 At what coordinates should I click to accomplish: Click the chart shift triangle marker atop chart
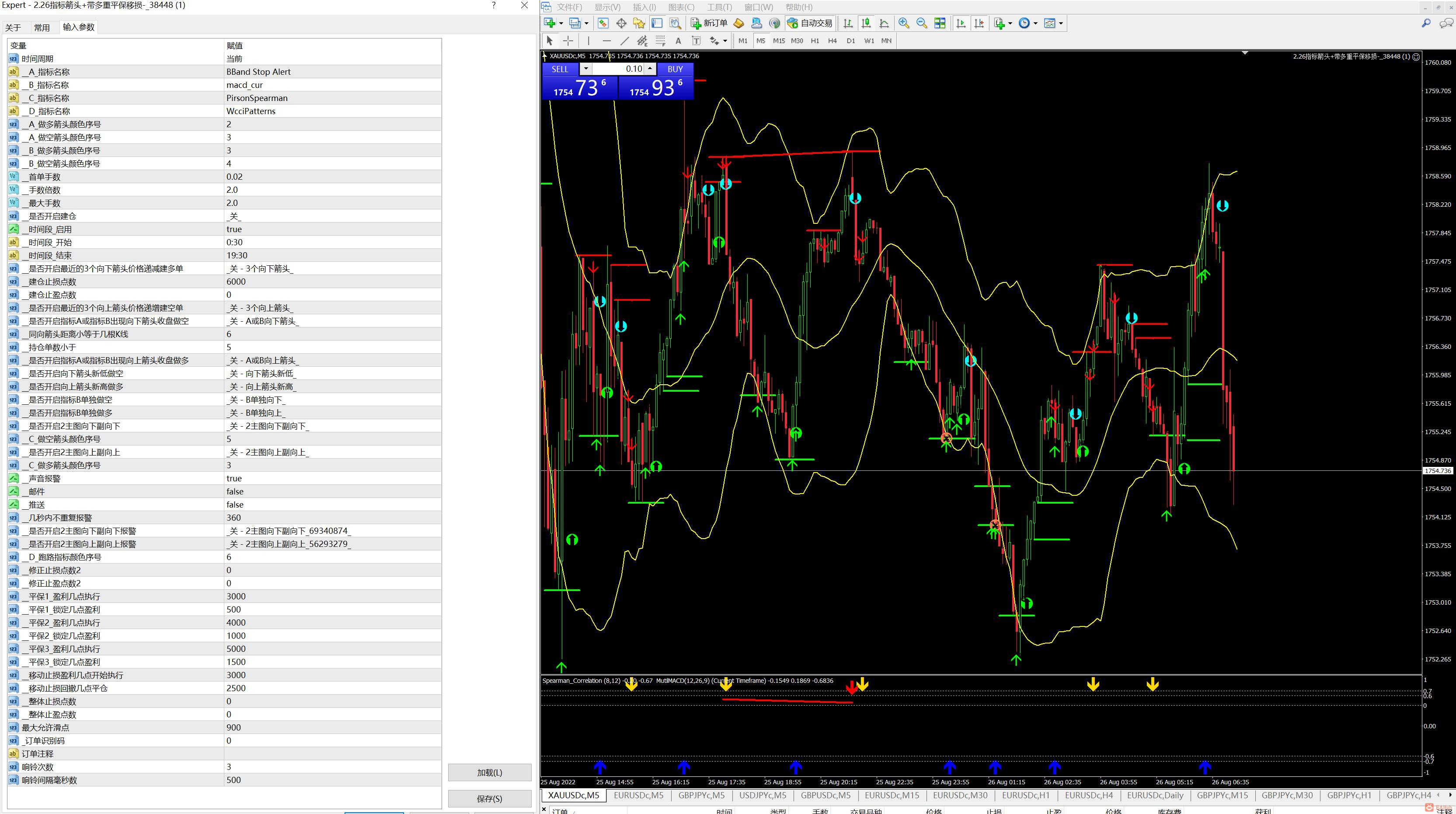(1245, 52)
